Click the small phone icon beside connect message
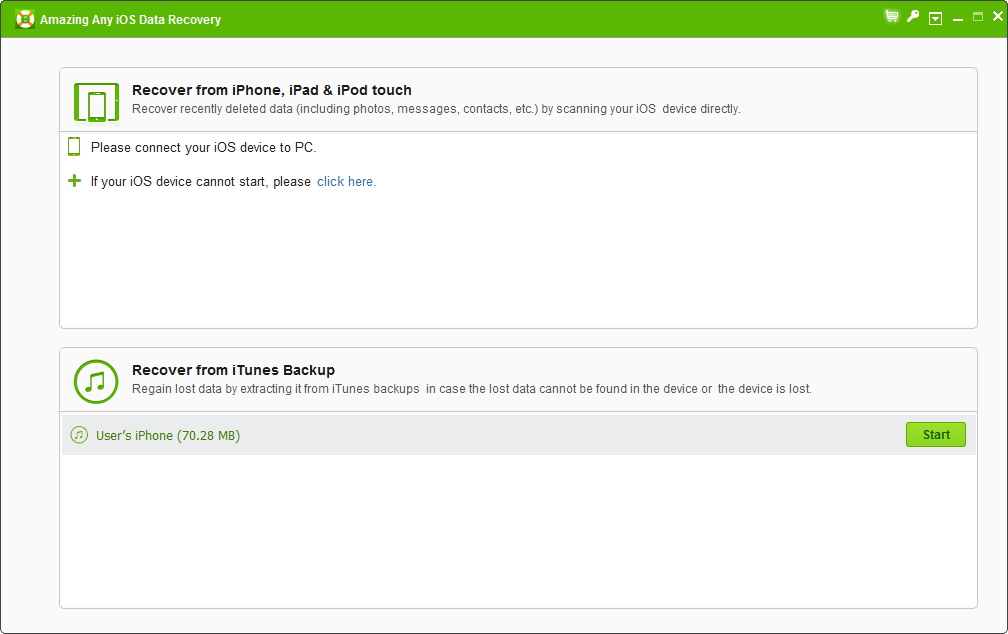This screenshot has width=1008, height=634. click(x=74, y=147)
